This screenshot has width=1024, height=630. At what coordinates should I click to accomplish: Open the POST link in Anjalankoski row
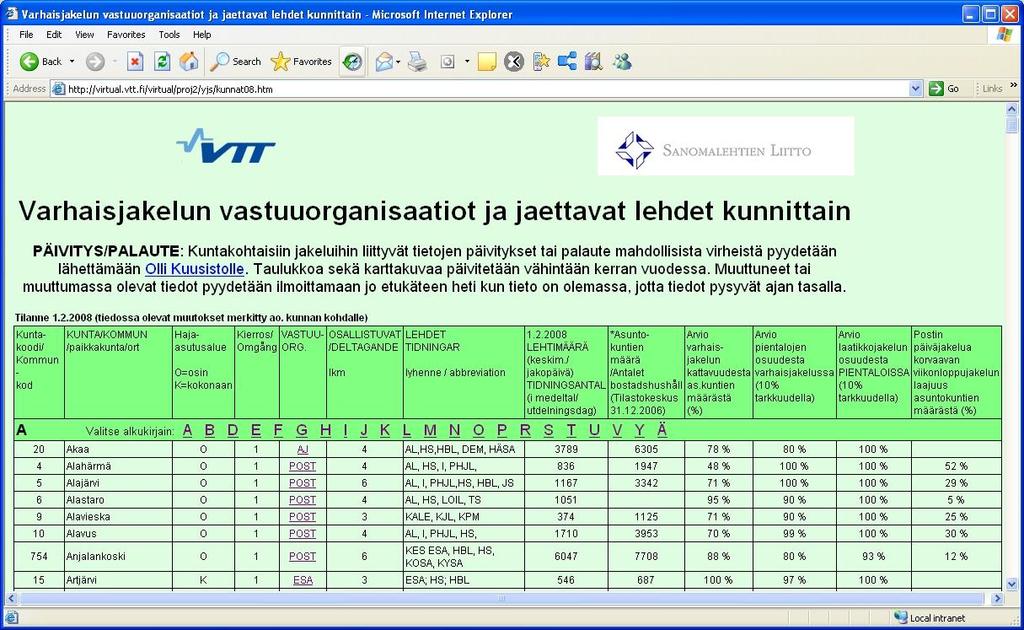pos(302,556)
